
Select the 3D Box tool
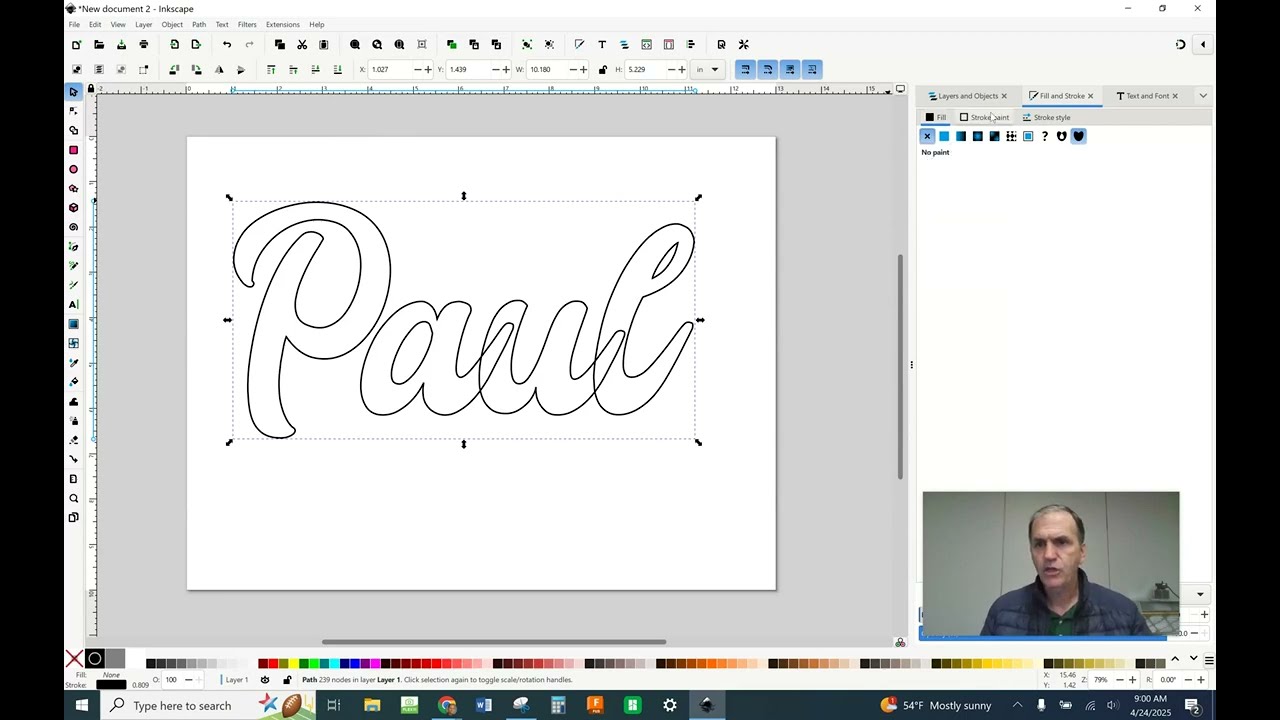coord(73,208)
